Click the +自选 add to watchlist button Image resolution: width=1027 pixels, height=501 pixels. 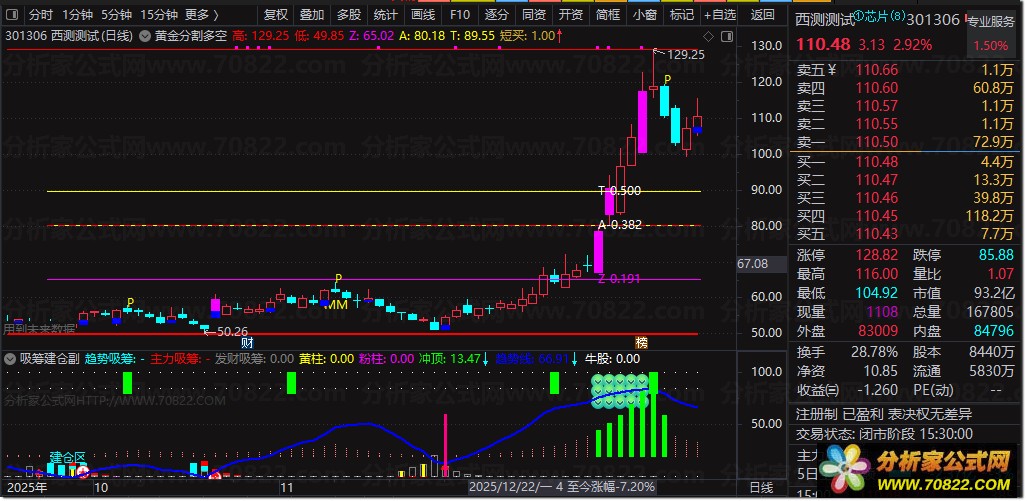point(720,14)
